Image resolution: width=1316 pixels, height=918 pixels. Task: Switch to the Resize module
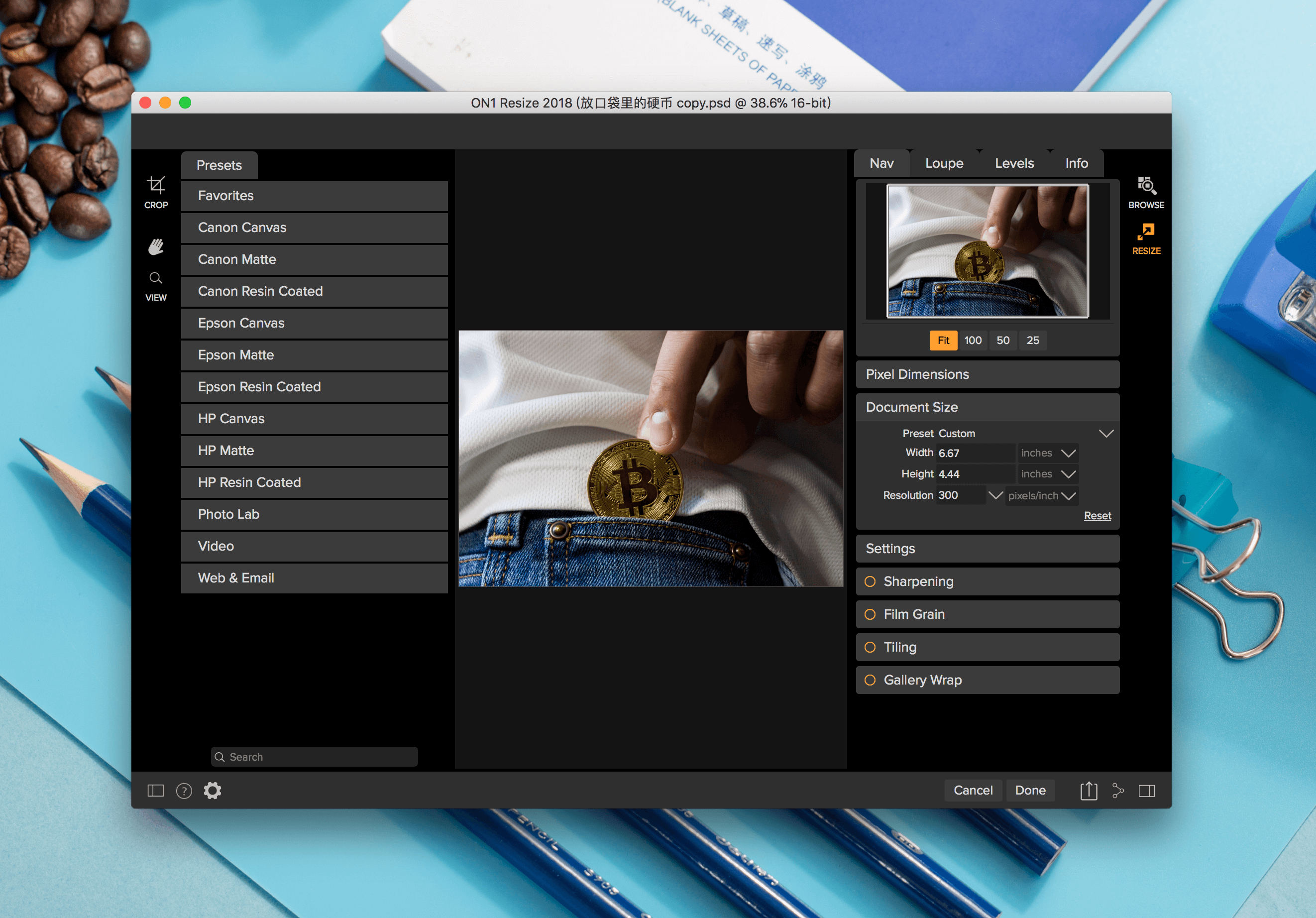[1146, 238]
